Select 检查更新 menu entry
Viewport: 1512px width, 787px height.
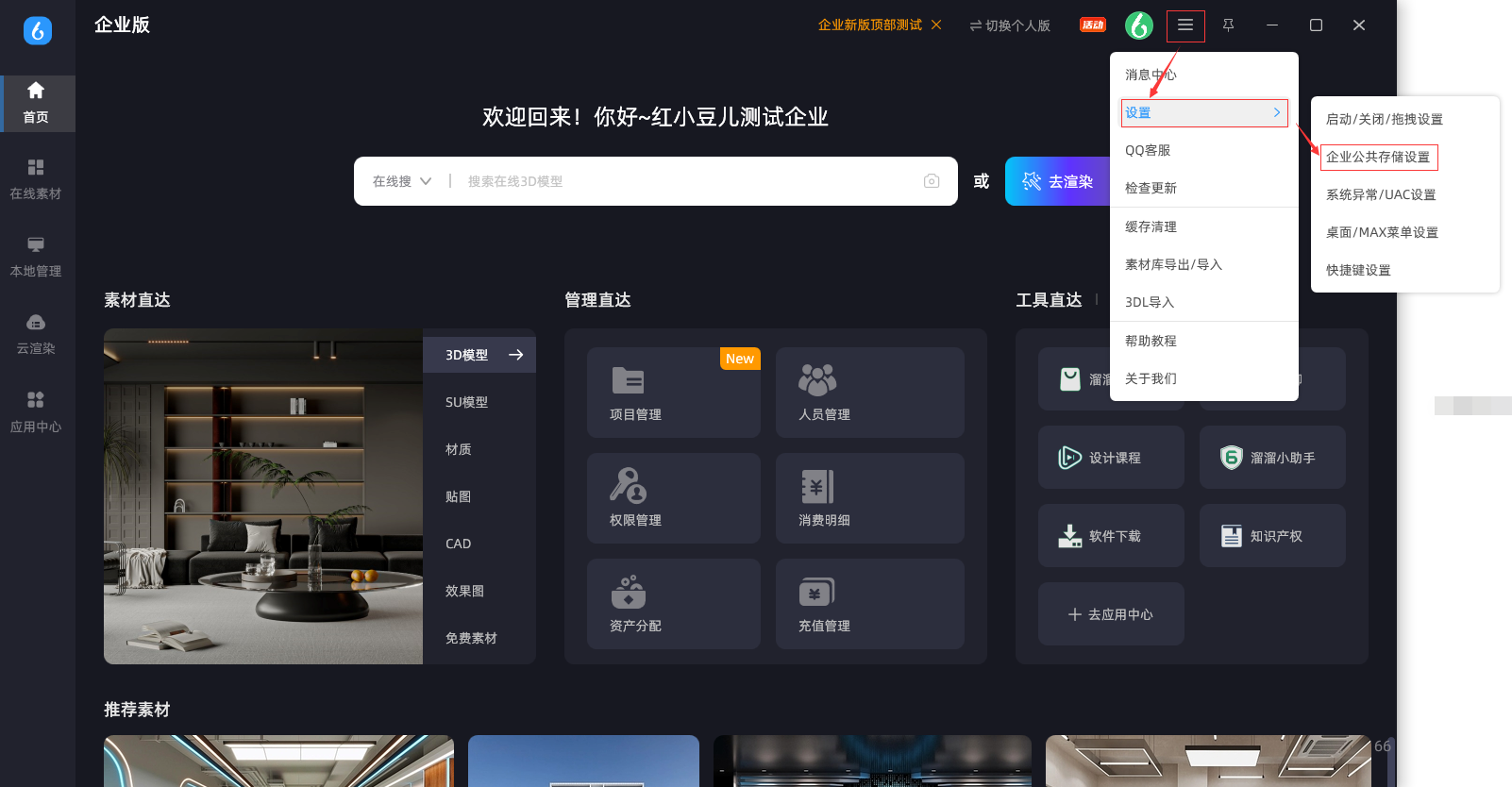point(1204,188)
